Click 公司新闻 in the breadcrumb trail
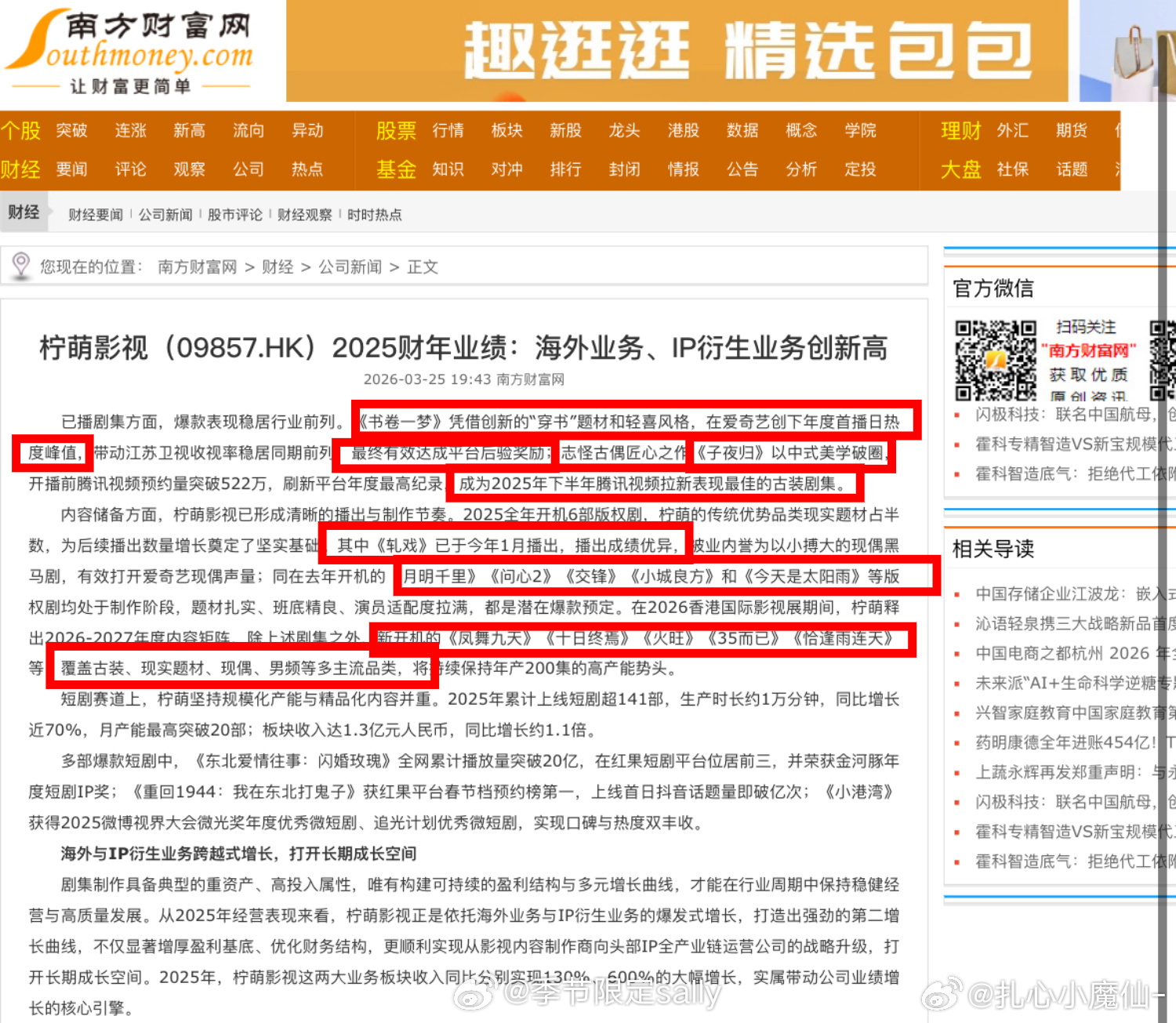The image size is (1176, 1023). pos(350,267)
